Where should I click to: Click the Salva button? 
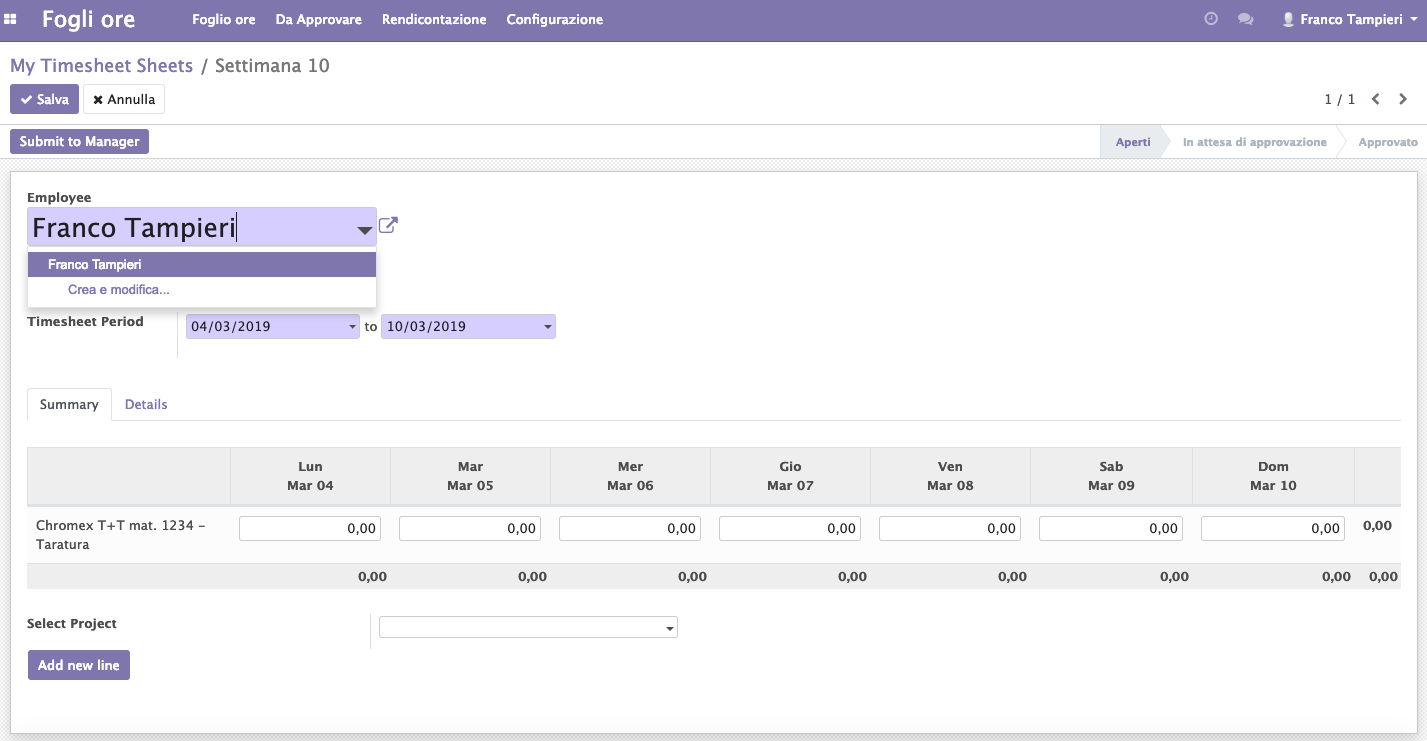click(44, 99)
